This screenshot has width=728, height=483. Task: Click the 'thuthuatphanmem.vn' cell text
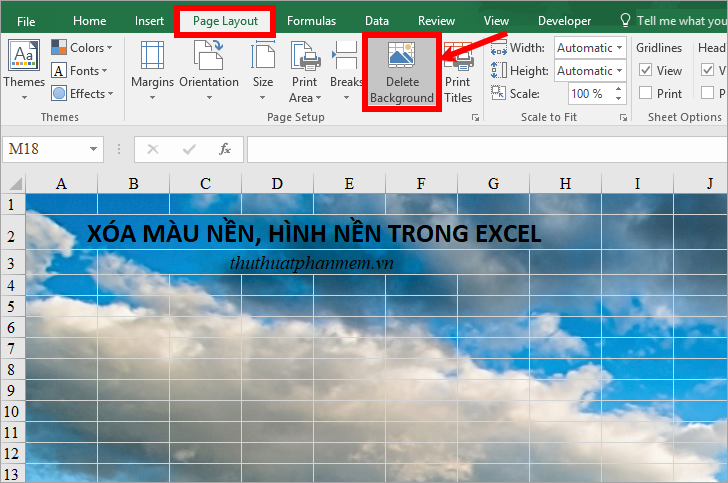point(312,263)
